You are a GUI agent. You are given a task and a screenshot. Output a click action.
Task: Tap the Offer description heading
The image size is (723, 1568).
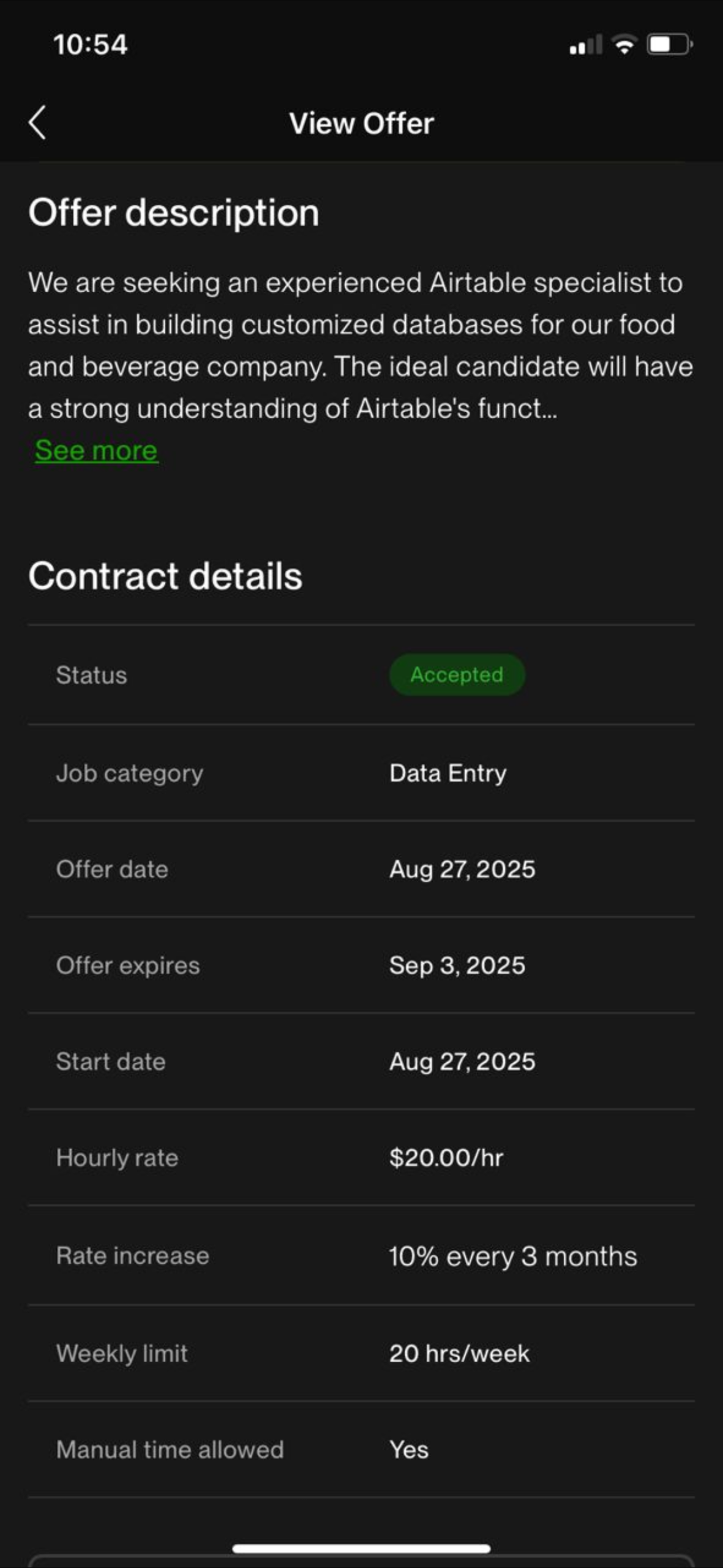pyautogui.click(x=174, y=213)
